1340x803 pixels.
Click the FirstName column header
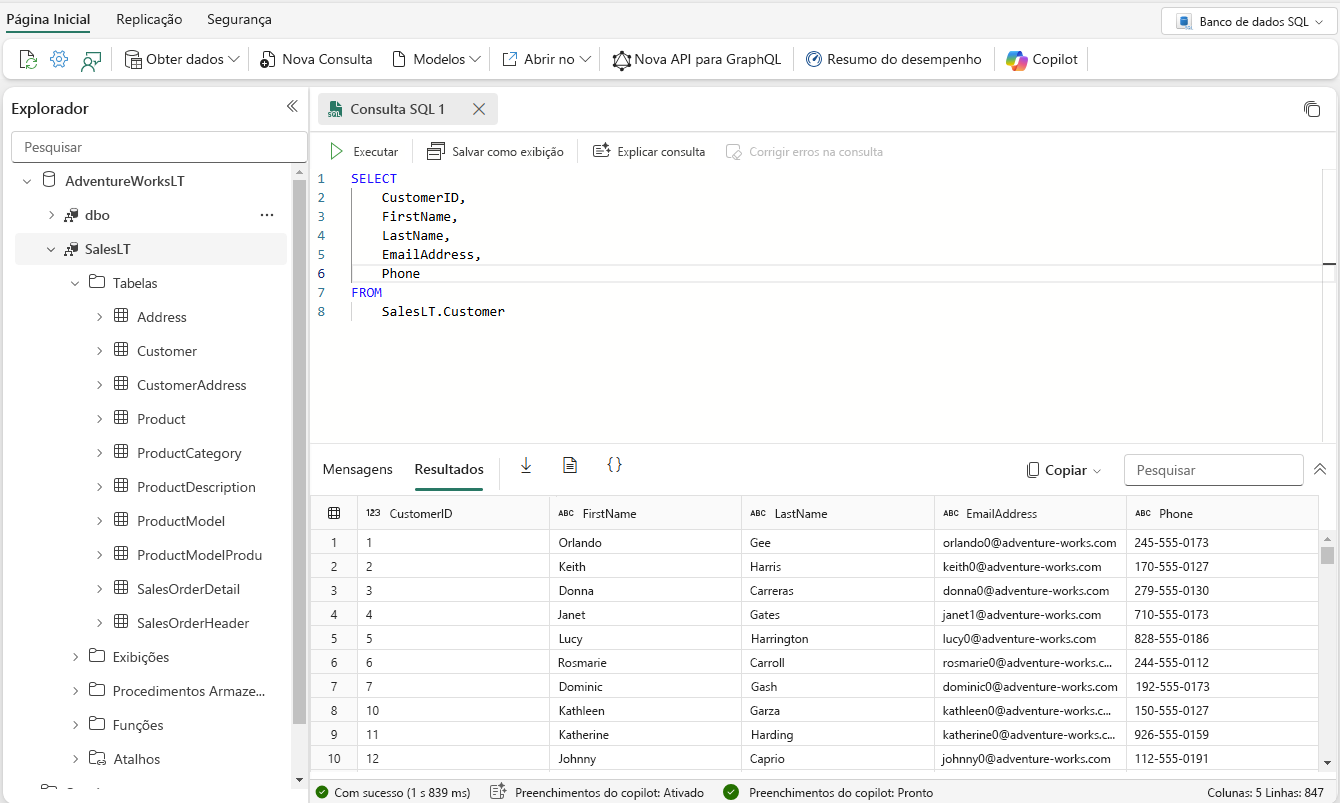[645, 514]
